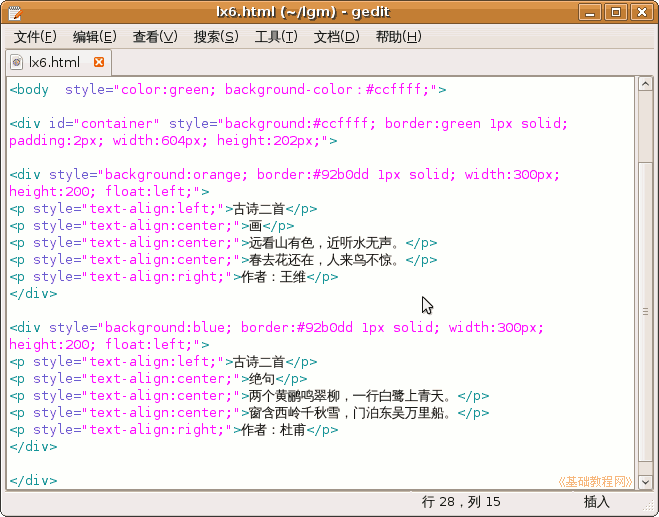The height and width of the screenshot is (517, 659).
Task: Open the 帮助(H) menu
Action: pyautogui.click(x=398, y=37)
